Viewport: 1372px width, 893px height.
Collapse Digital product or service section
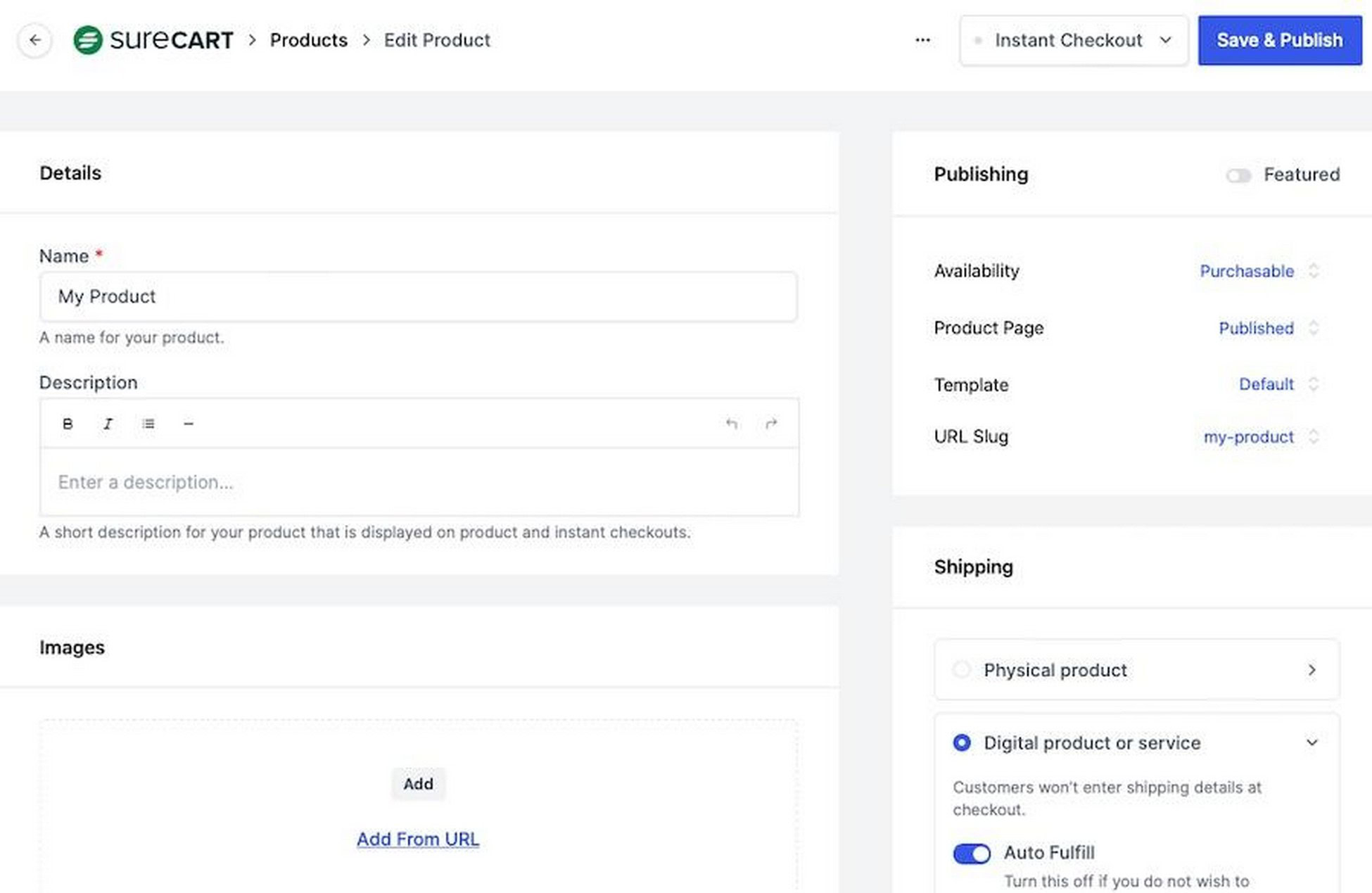1311,742
